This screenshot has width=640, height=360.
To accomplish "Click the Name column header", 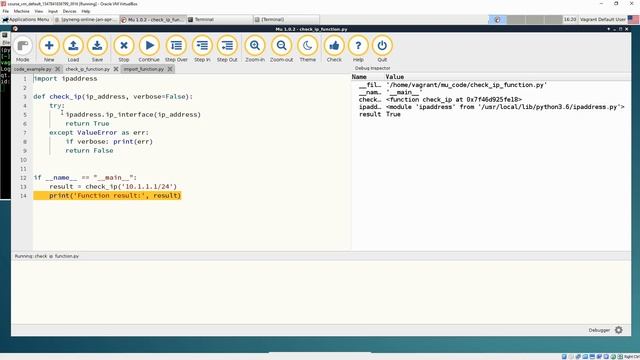I will point(359,77).
